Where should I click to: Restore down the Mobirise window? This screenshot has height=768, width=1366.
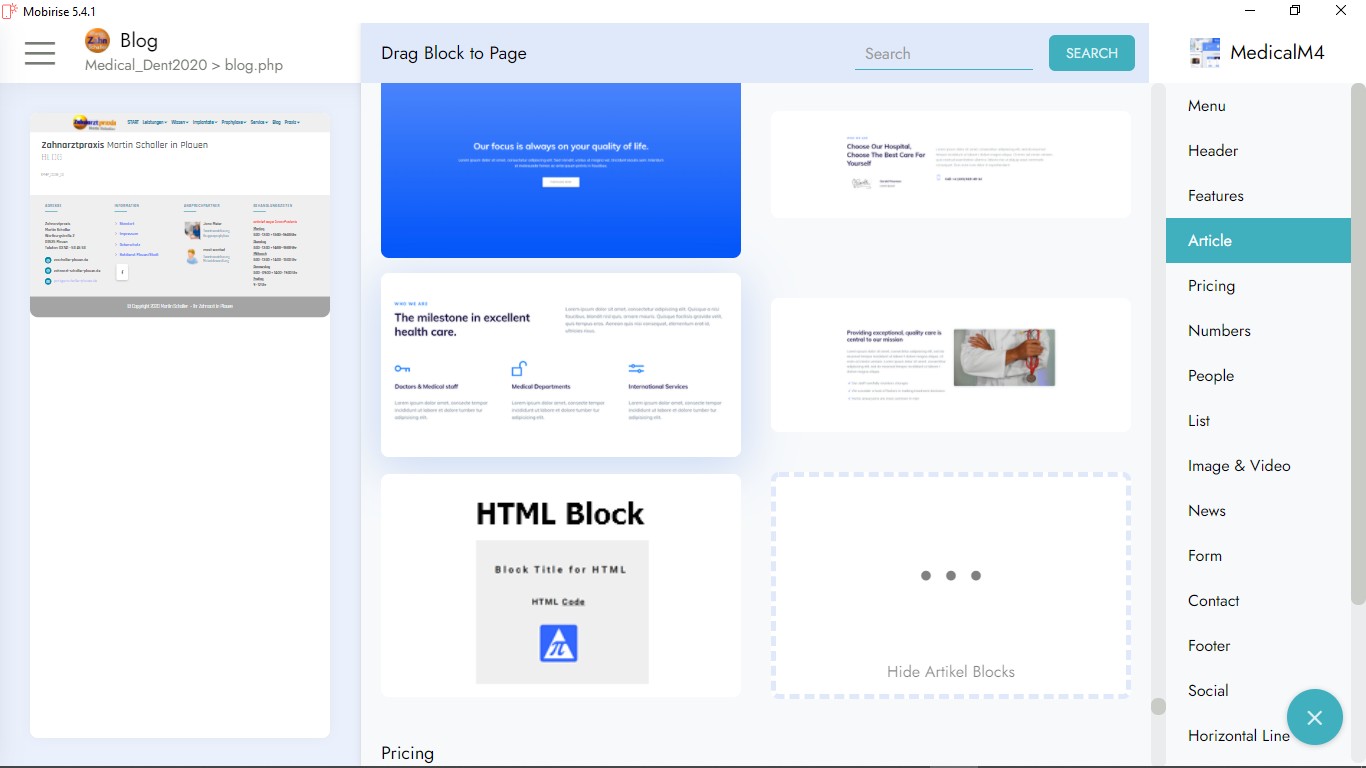click(1295, 11)
